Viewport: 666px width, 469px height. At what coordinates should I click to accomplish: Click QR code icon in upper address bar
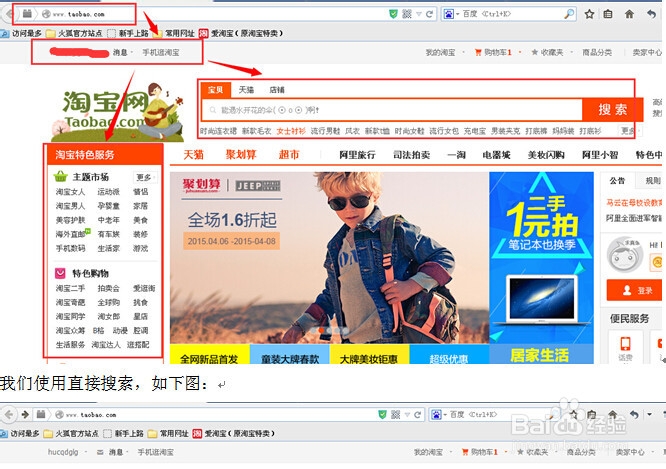click(x=407, y=14)
